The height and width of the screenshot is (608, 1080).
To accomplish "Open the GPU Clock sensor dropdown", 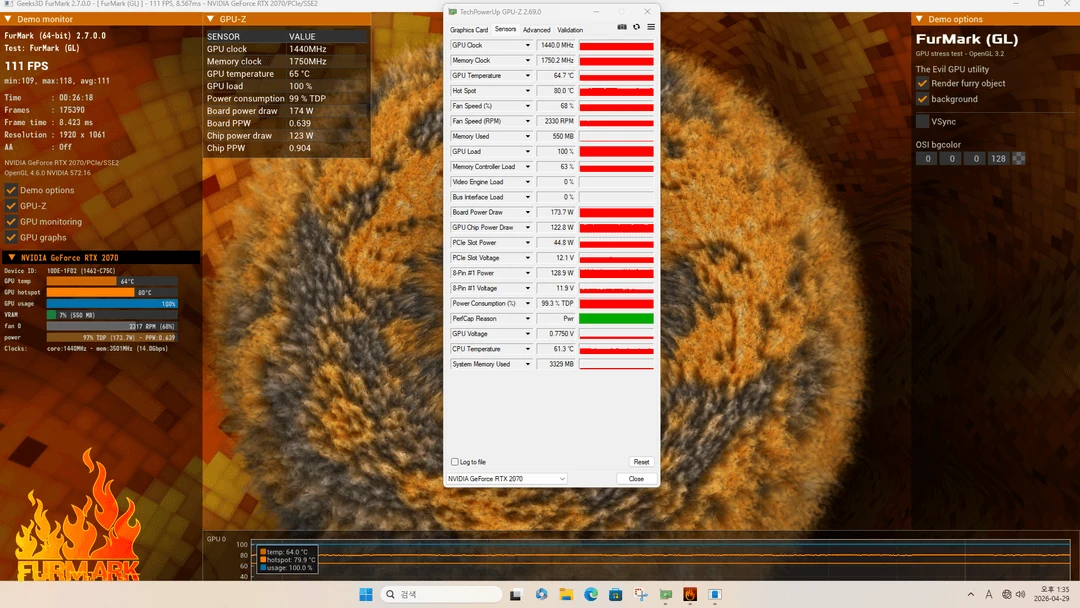I will pyautogui.click(x=528, y=45).
